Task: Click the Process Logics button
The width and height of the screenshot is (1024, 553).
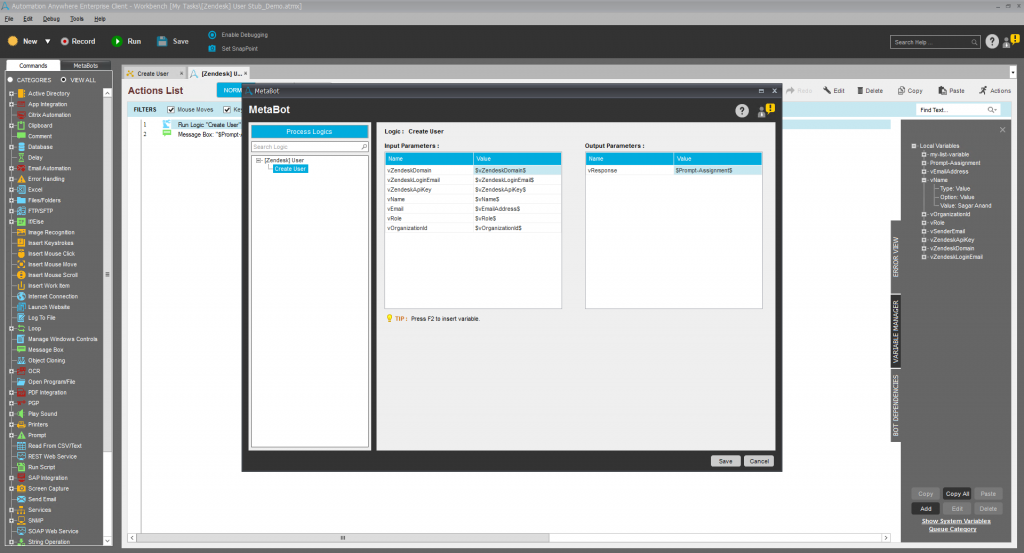Action: [x=310, y=132]
